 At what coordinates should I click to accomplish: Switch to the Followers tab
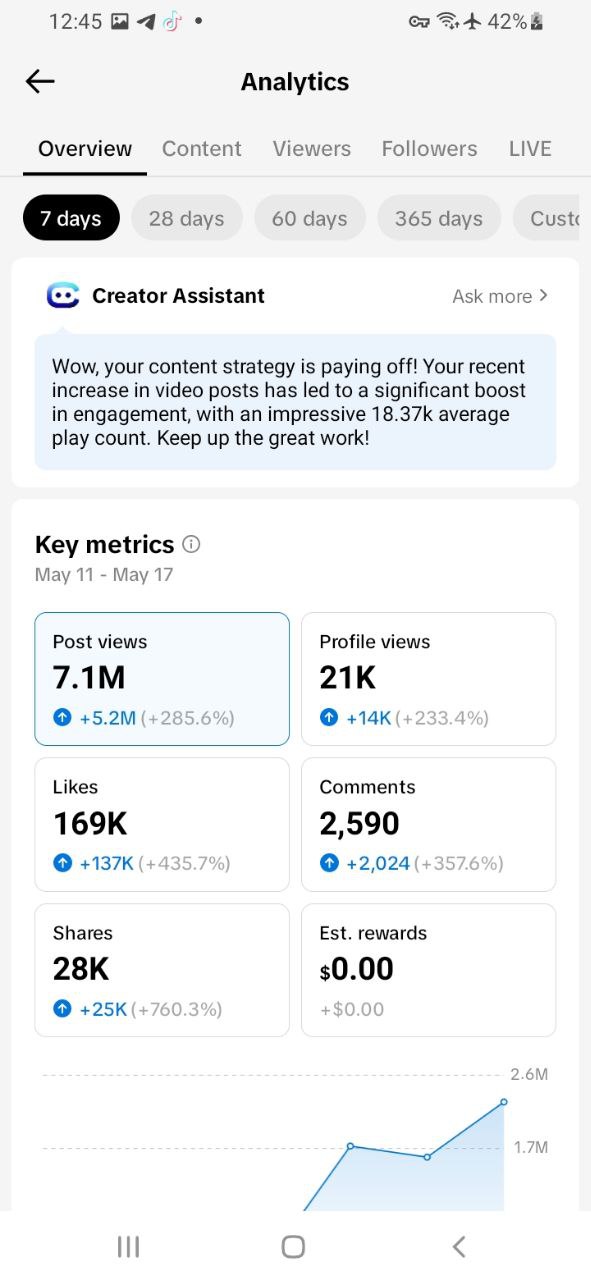tap(429, 148)
